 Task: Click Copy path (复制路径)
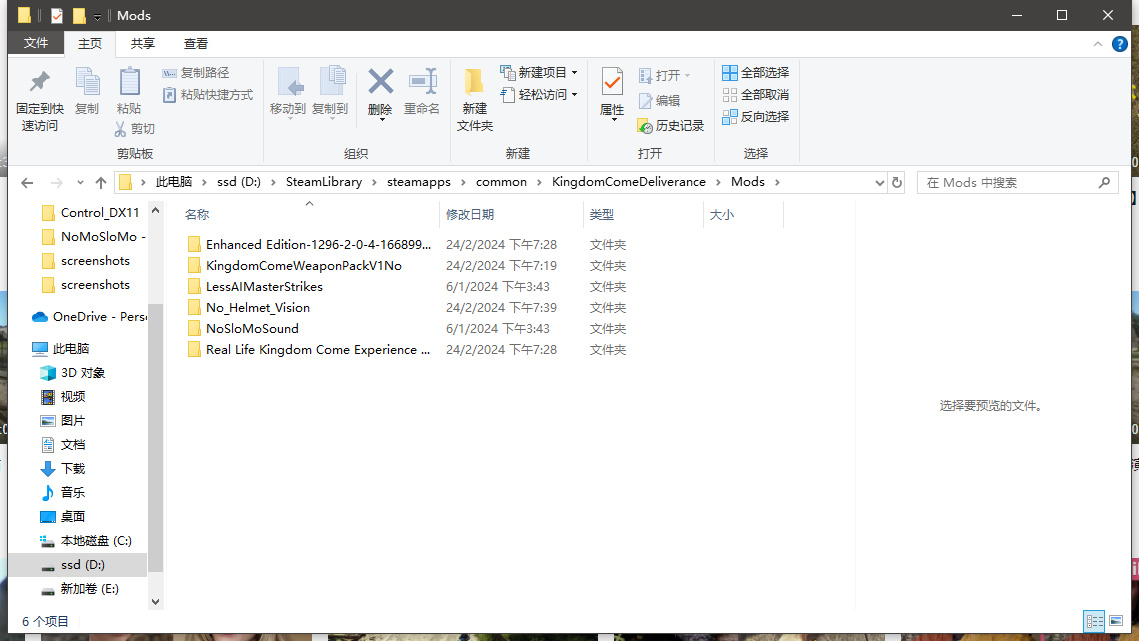(x=195, y=73)
